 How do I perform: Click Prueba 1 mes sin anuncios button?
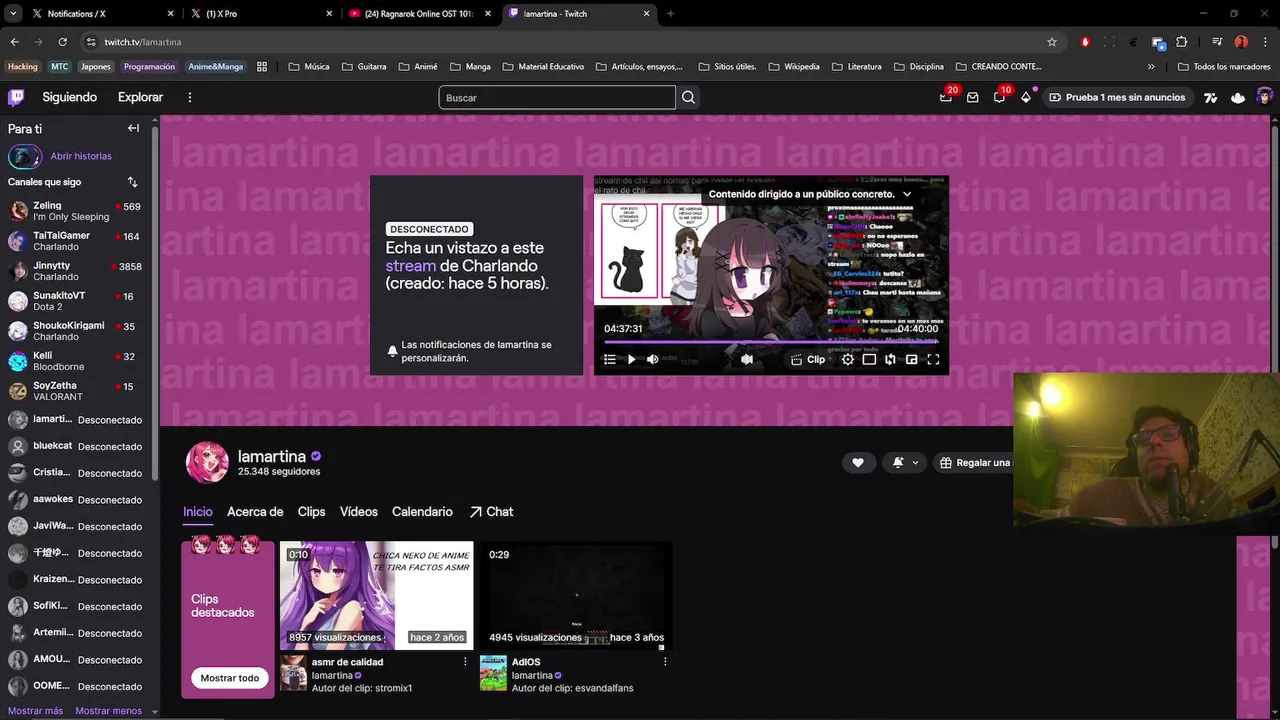click(1117, 97)
